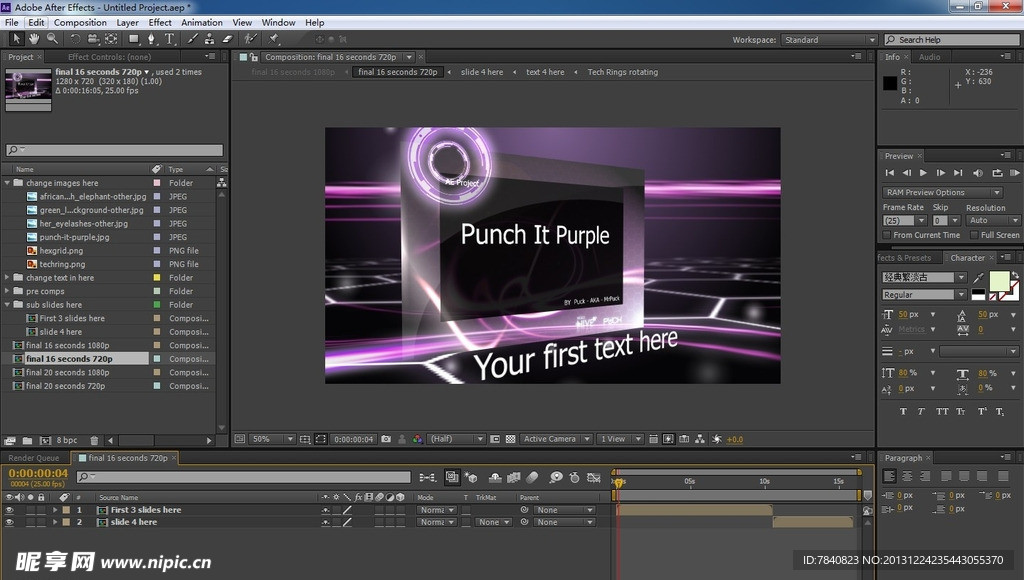Select 'final 20 seconds 1080p' composition in project
Viewport: 1024px width, 580px height.
click(x=68, y=372)
